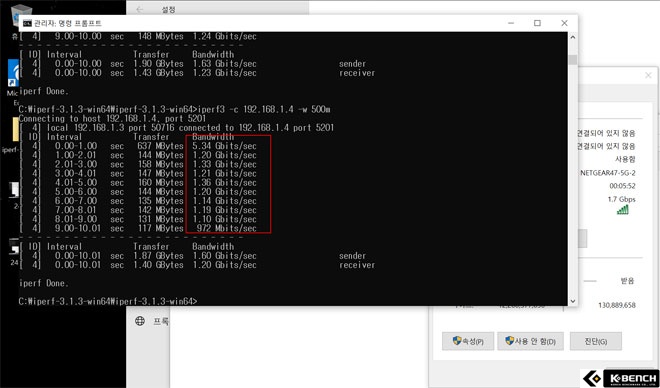Image resolution: width=660 pixels, height=388 pixels.
Task: Click the green Wi-Fi signal quality bars
Action: [x=623, y=210]
